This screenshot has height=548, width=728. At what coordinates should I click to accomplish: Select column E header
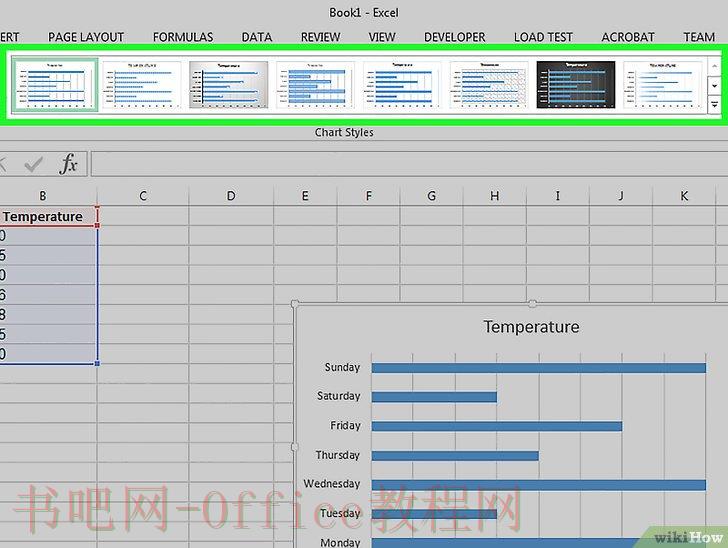[305, 196]
